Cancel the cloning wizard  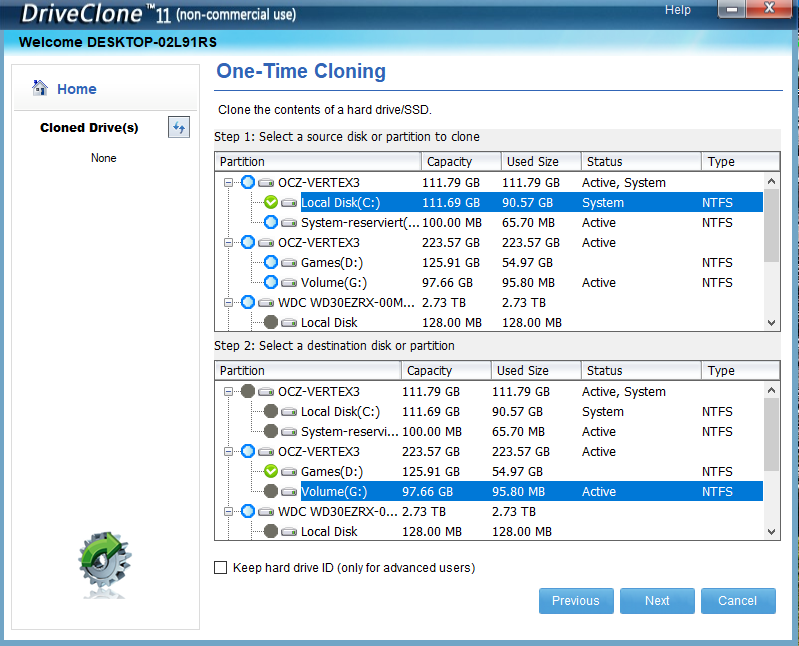(x=738, y=601)
